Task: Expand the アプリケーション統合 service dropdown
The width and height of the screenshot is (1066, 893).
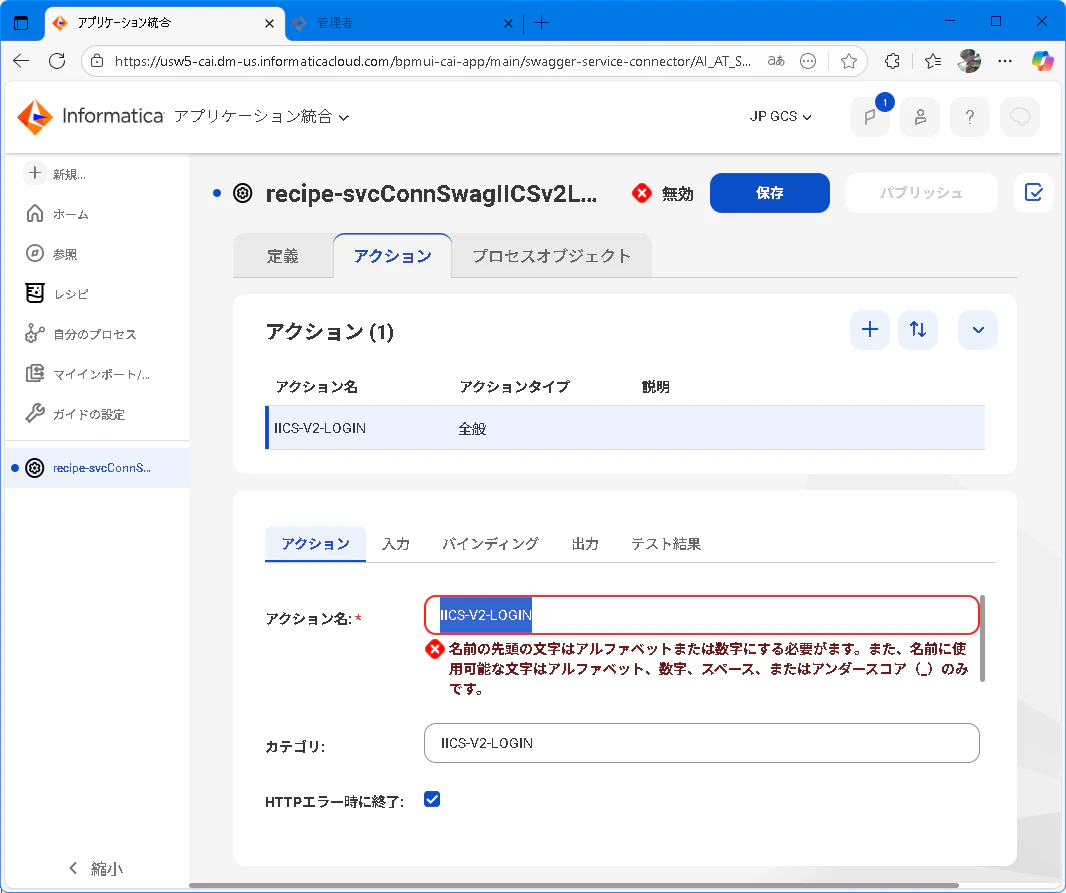Action: tap(262, 117)
